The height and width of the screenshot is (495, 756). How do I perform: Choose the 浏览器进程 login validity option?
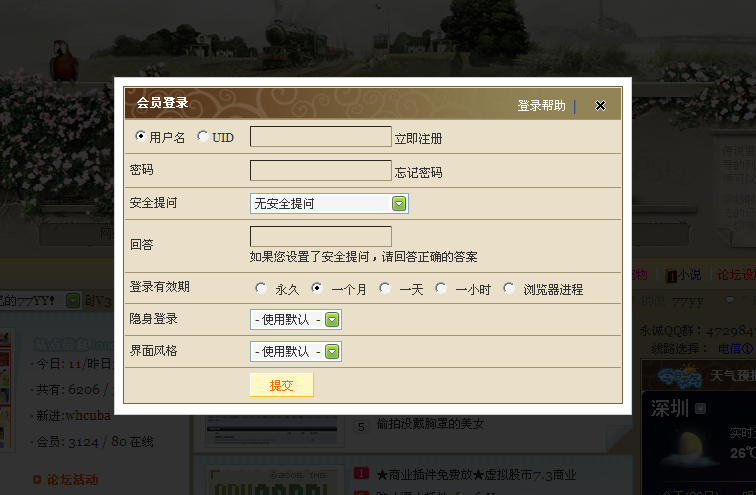509,288
